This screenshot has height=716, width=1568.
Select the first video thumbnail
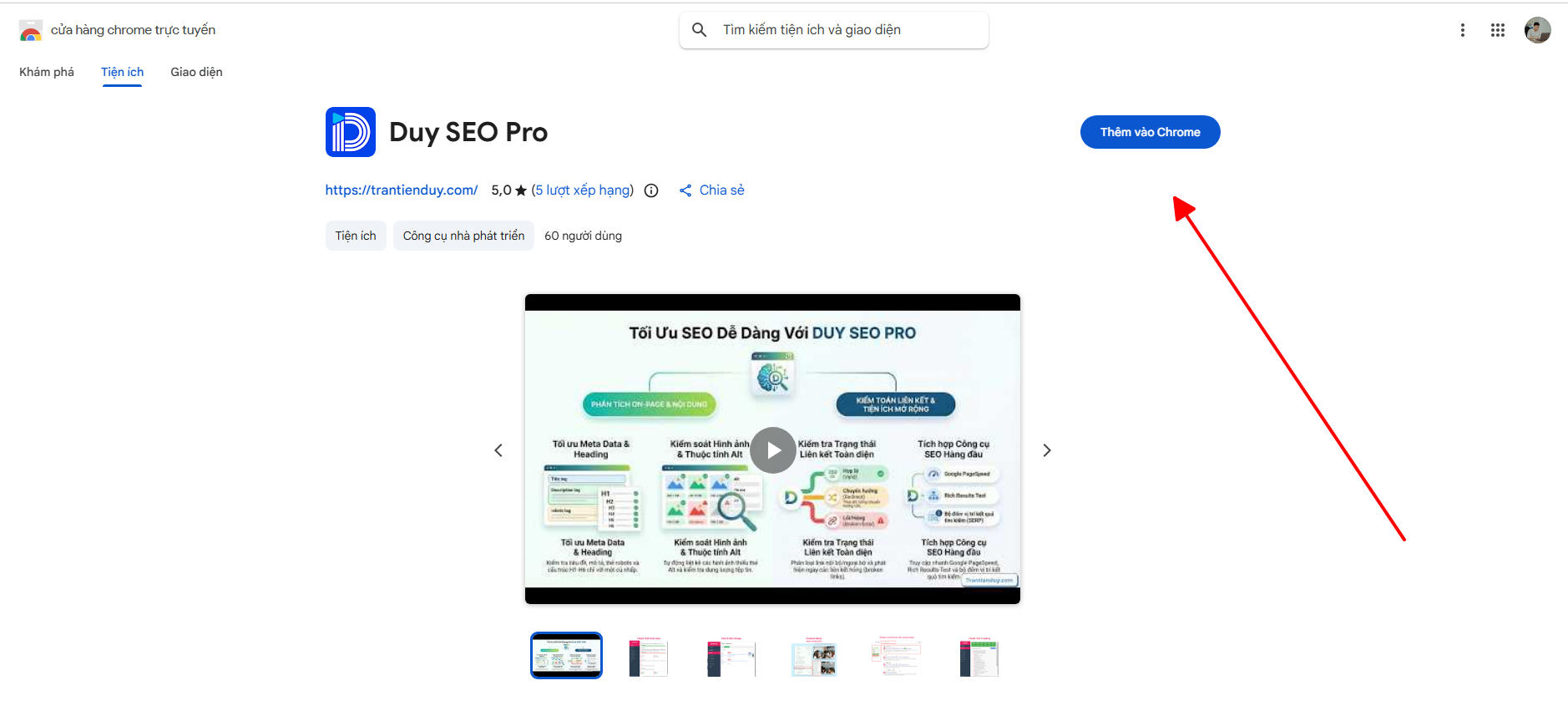pyautogui.click(x=566, y=655)
